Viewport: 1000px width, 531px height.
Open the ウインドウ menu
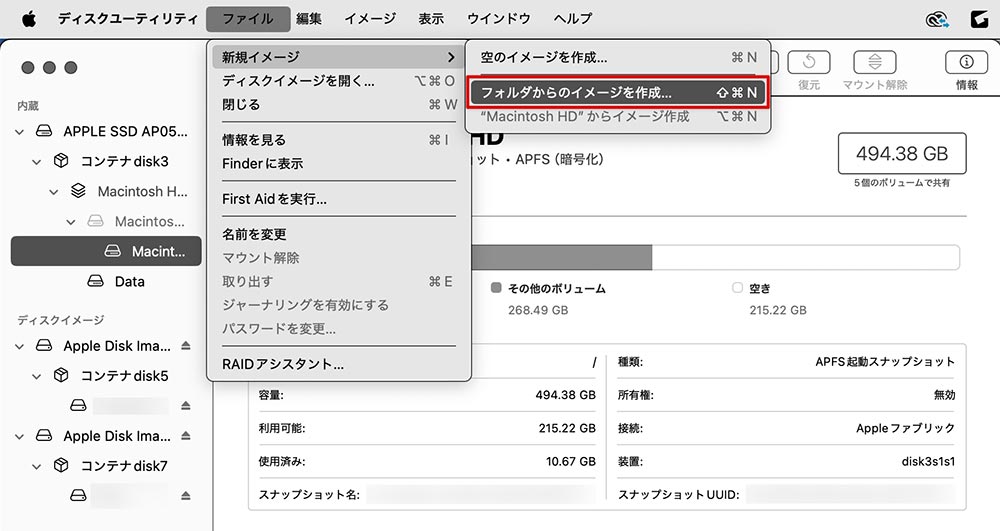coord(499,18)
